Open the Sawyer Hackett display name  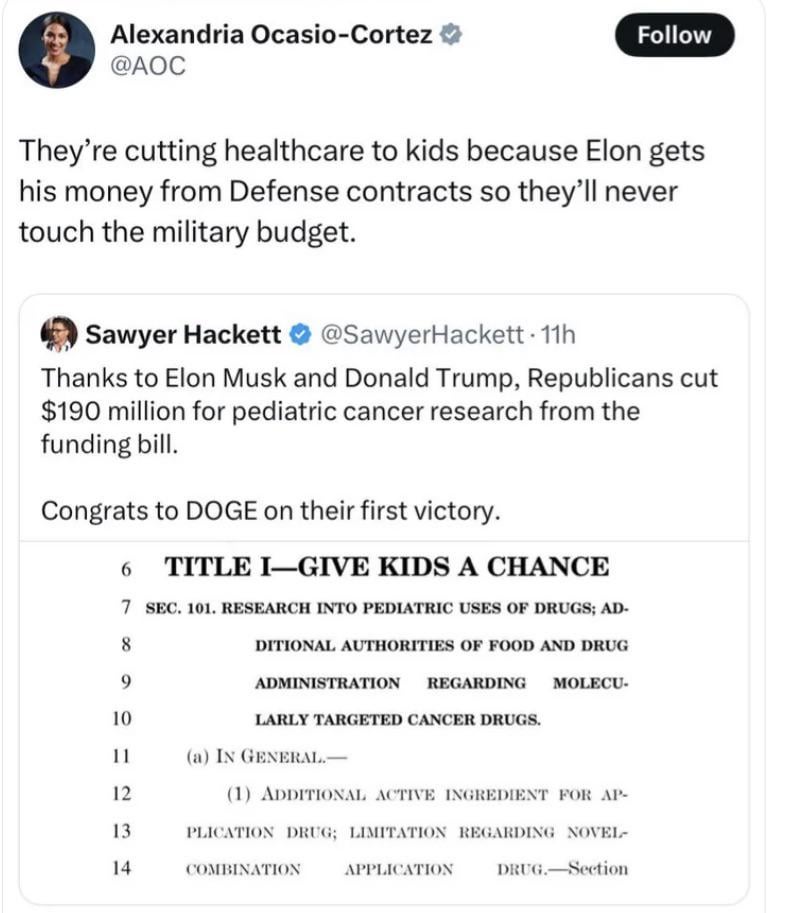183,335
